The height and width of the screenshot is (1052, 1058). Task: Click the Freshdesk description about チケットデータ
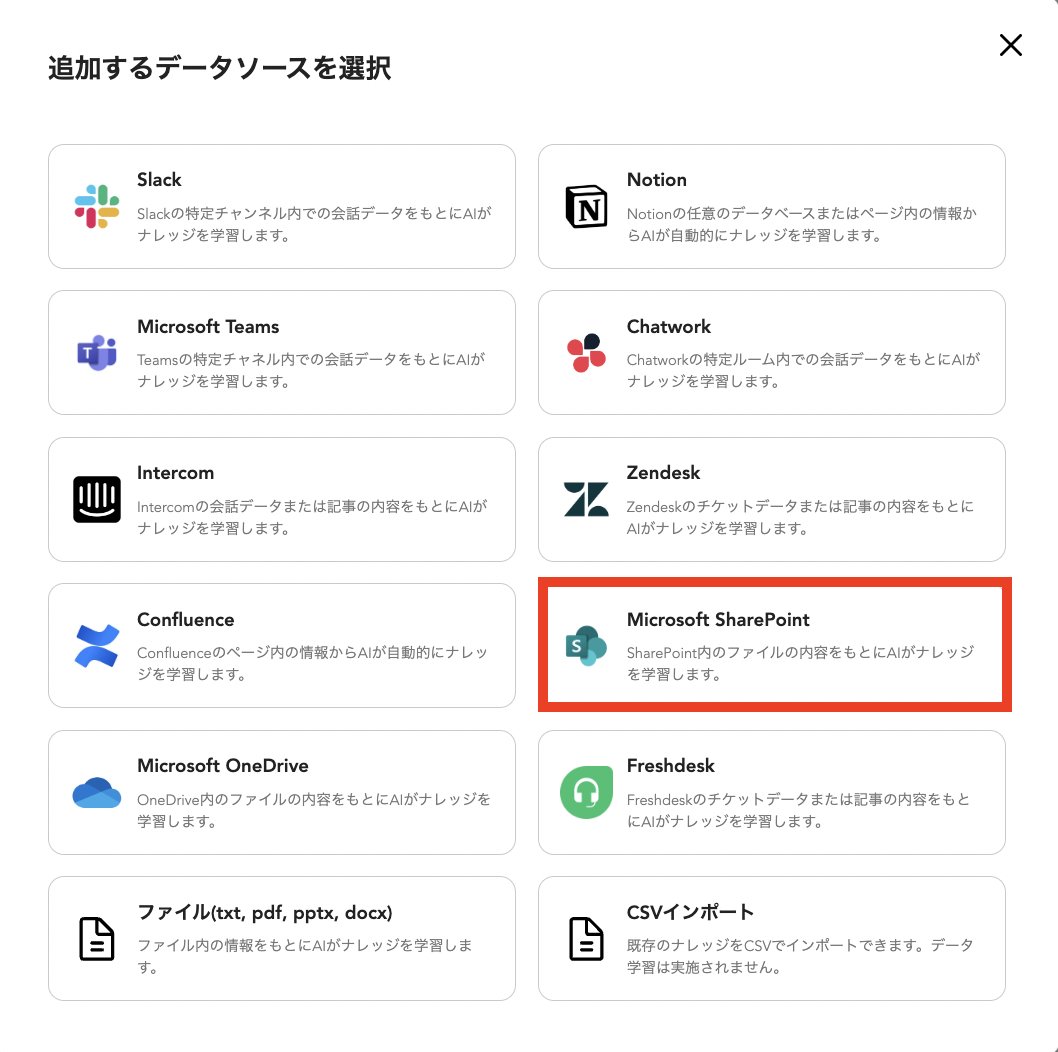point(798,810)
